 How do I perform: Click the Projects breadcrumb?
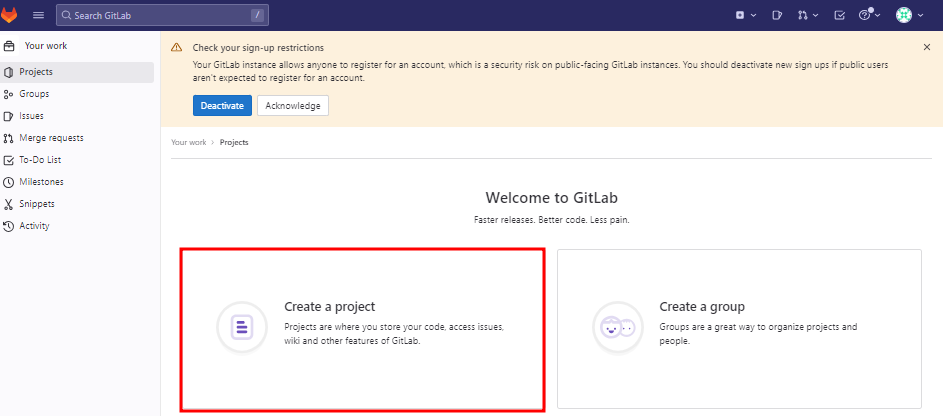point(235,142)
